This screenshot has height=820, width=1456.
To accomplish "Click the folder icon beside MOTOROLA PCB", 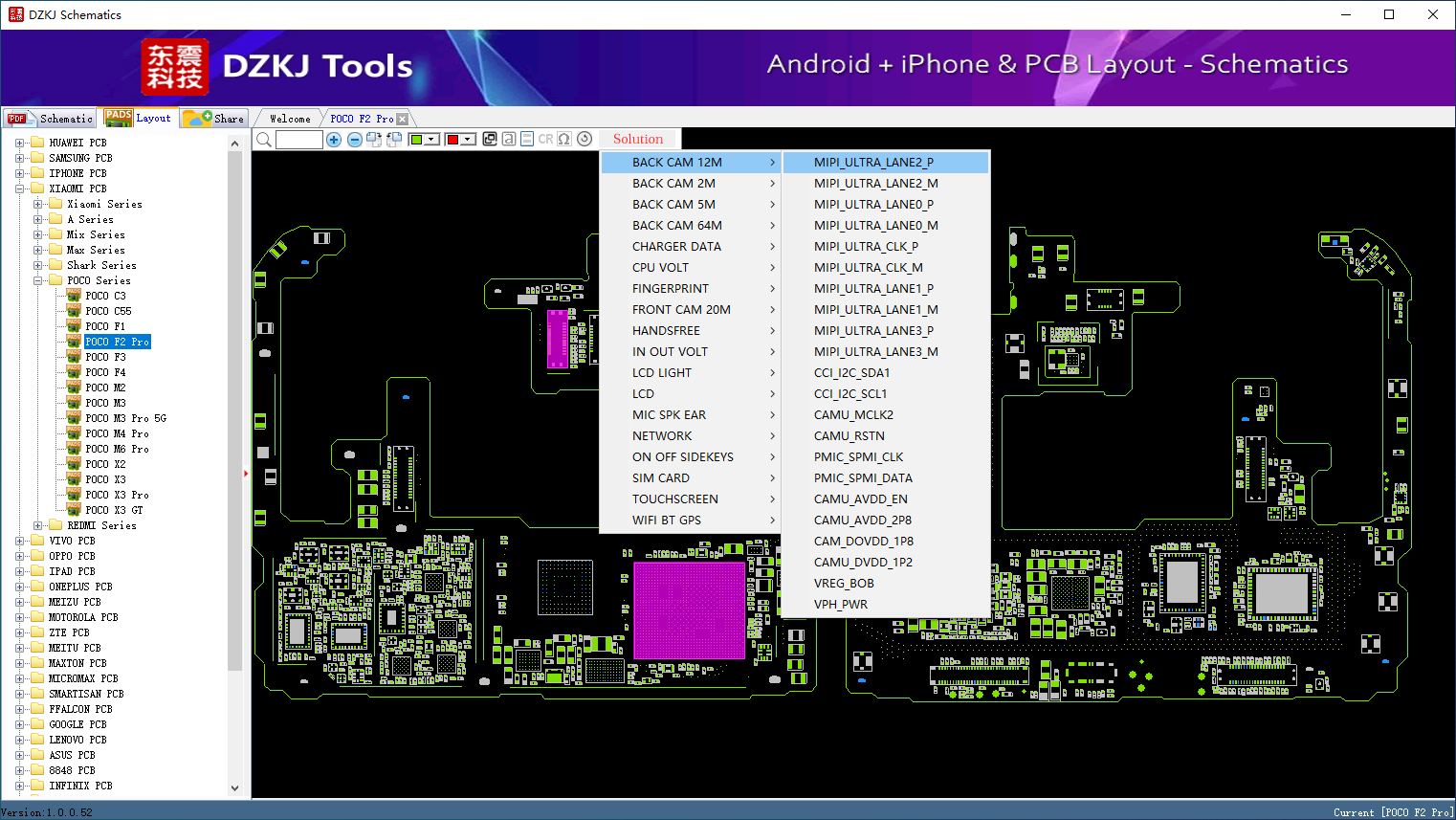I will click(x=37, y=617).
